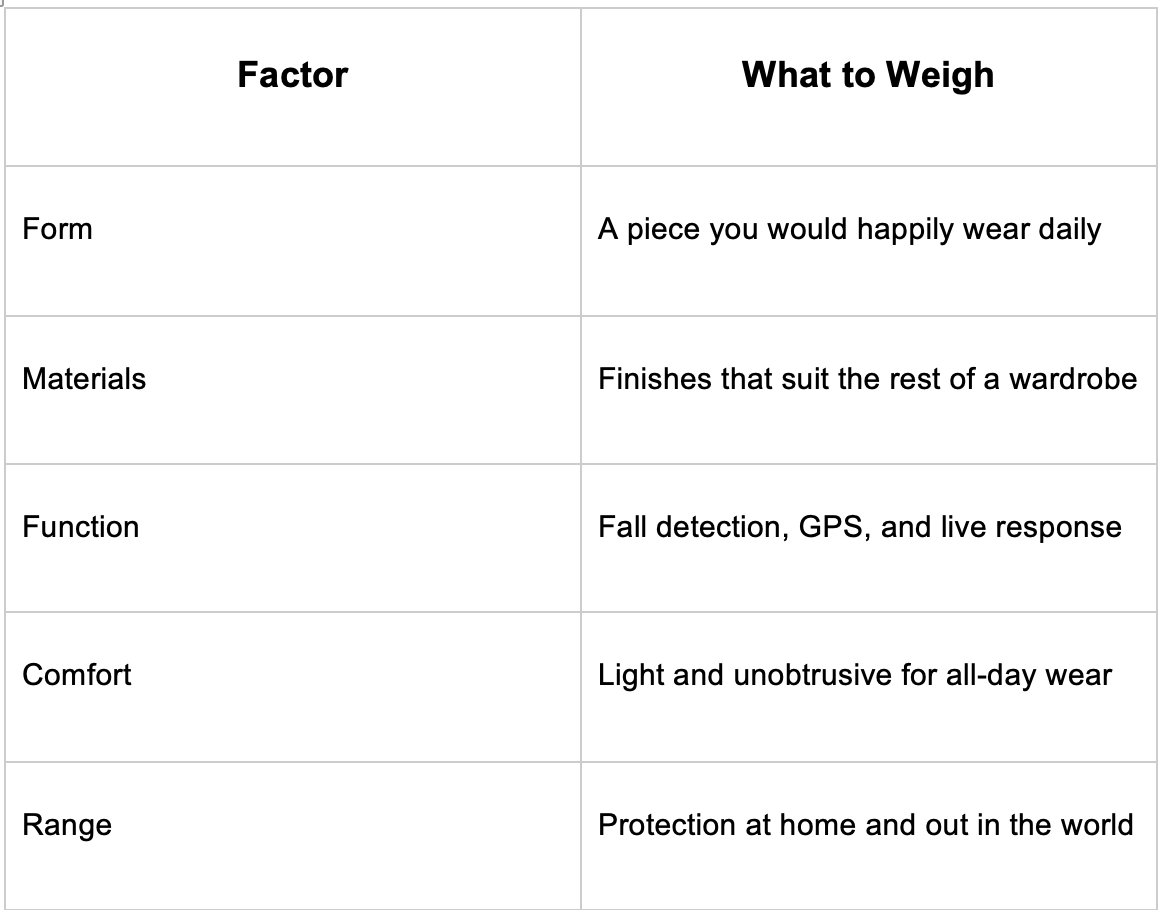Click 'Fall detection, GPS, and live response'
Screen dimensions: 1162x910
[860, 528]
